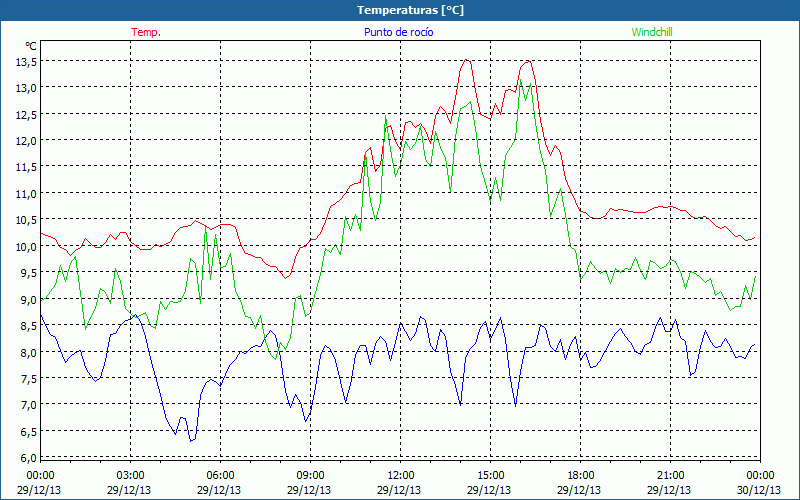
Task: Click the 6,0 y-axis value
Action: [x=30, y=458]
